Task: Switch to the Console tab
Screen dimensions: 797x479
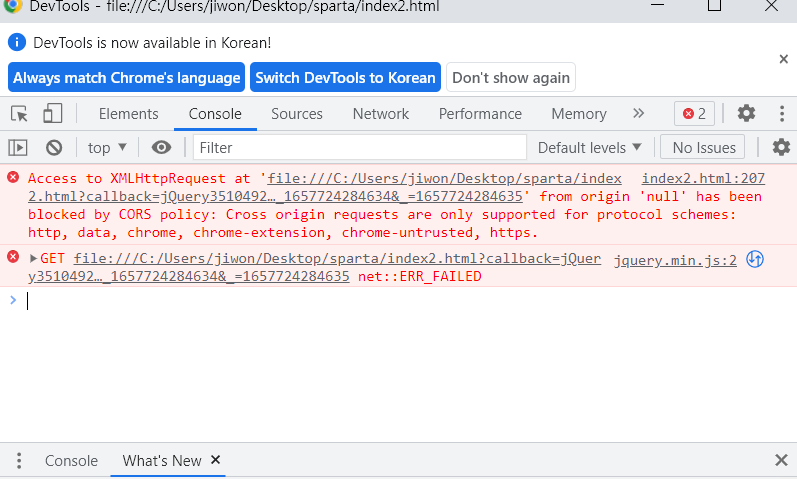Action: click(215, 114)
